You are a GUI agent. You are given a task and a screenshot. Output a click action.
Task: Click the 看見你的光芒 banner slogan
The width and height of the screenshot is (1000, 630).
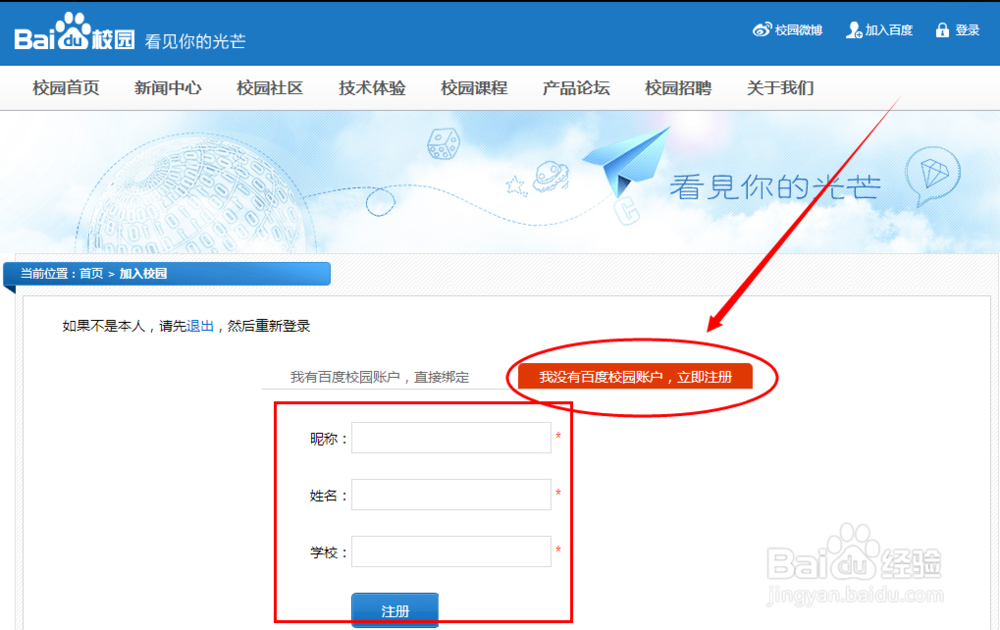[775, 187]
